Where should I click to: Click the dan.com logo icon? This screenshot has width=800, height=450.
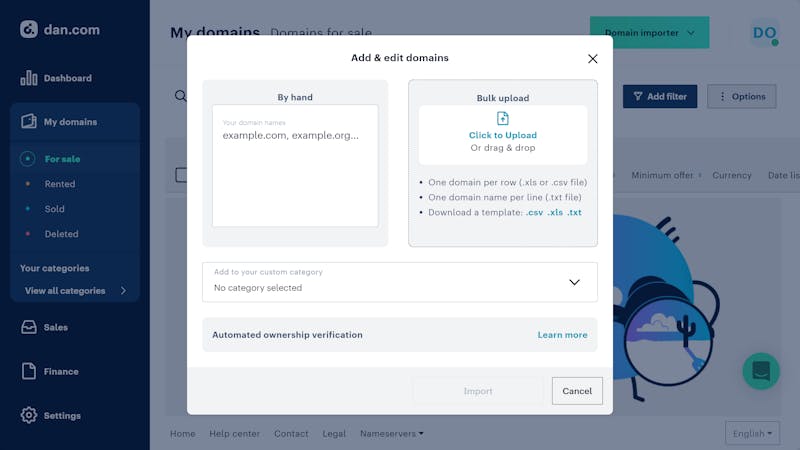(x=29, y=29)
